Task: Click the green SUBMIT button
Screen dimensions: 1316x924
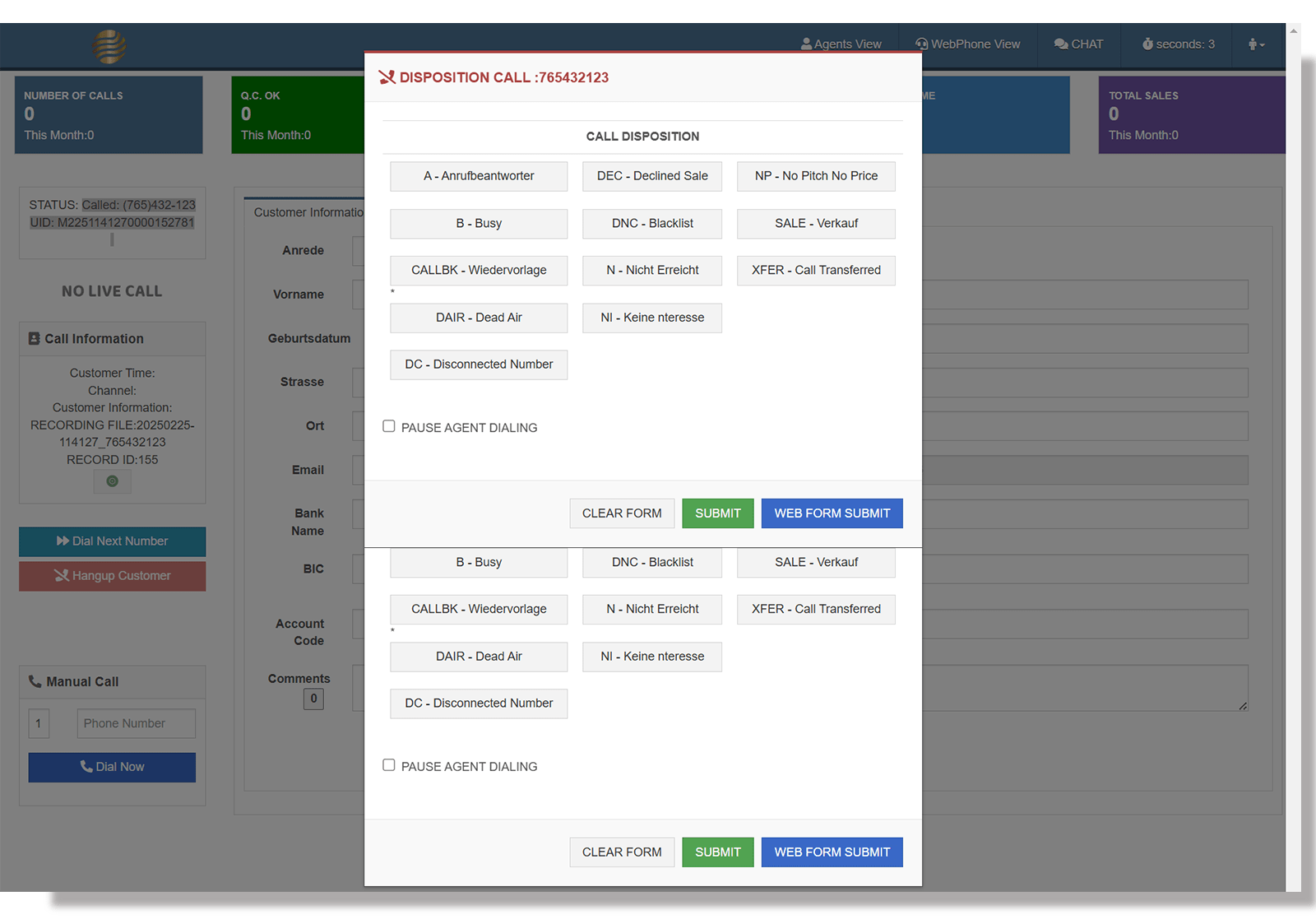Action: click(x=717, y=513)
